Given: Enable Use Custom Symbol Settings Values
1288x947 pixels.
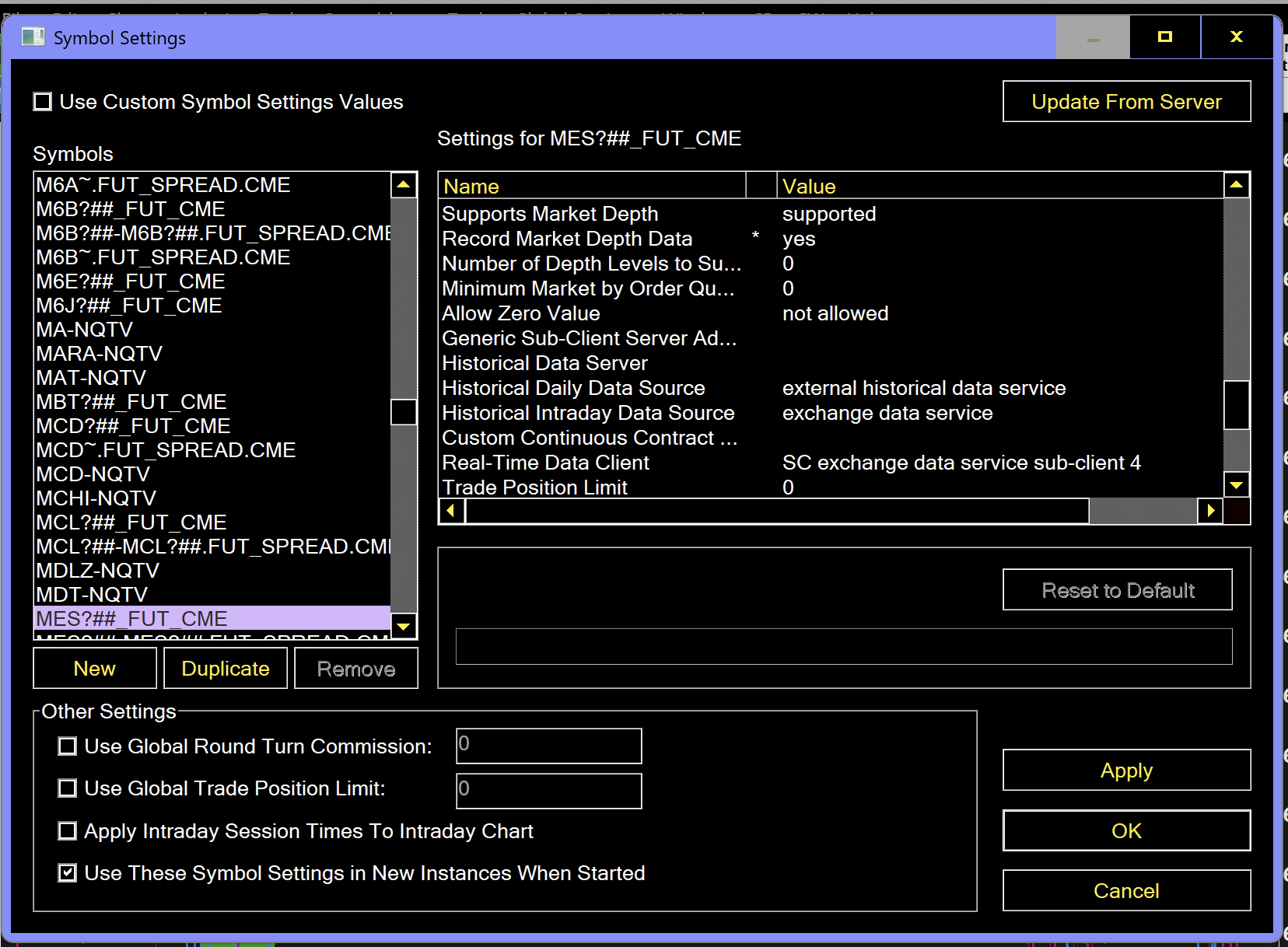Looking at the screenshot, I should (43, 102).
